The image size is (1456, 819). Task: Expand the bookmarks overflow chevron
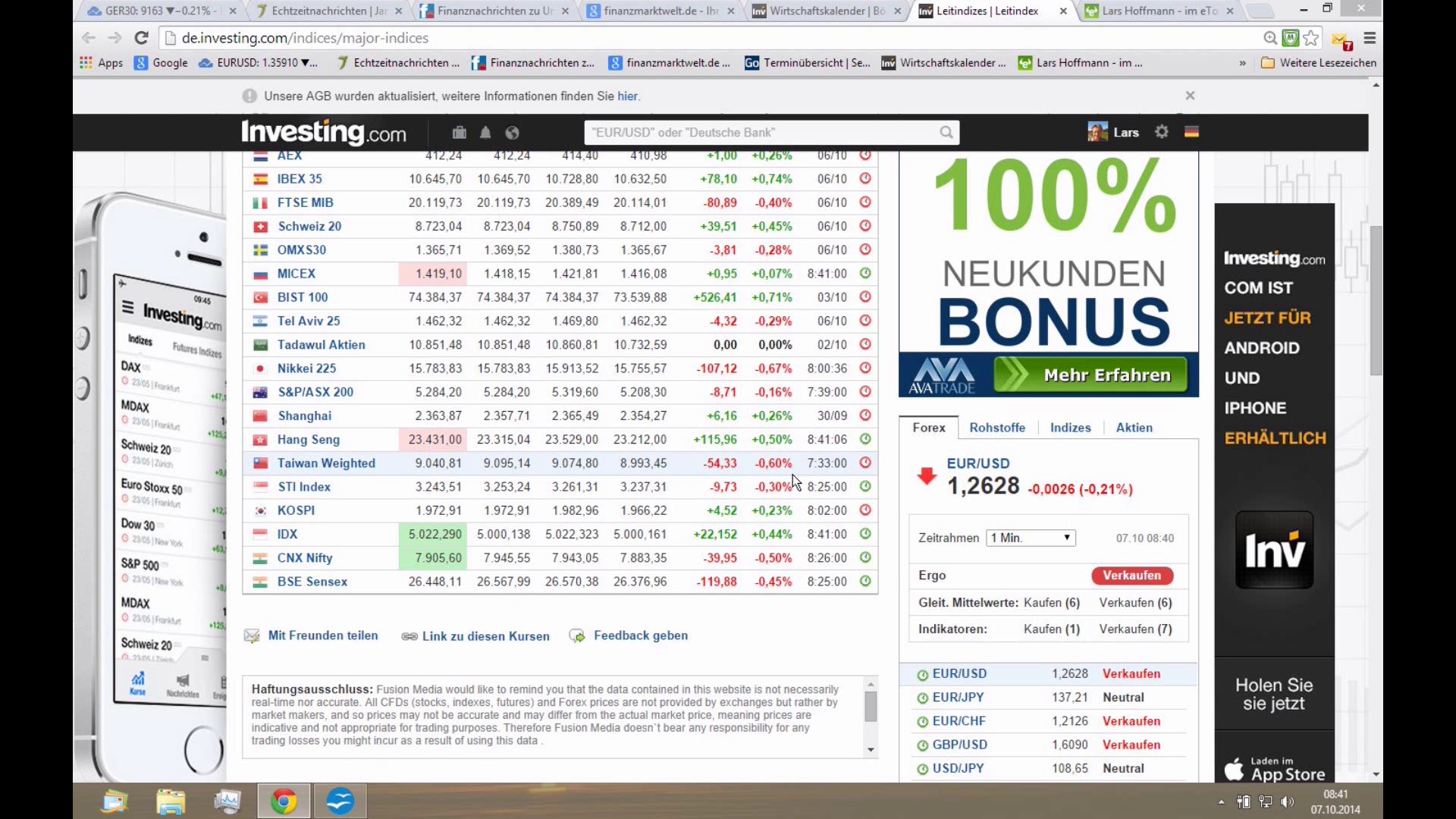tap(1242, 63)
